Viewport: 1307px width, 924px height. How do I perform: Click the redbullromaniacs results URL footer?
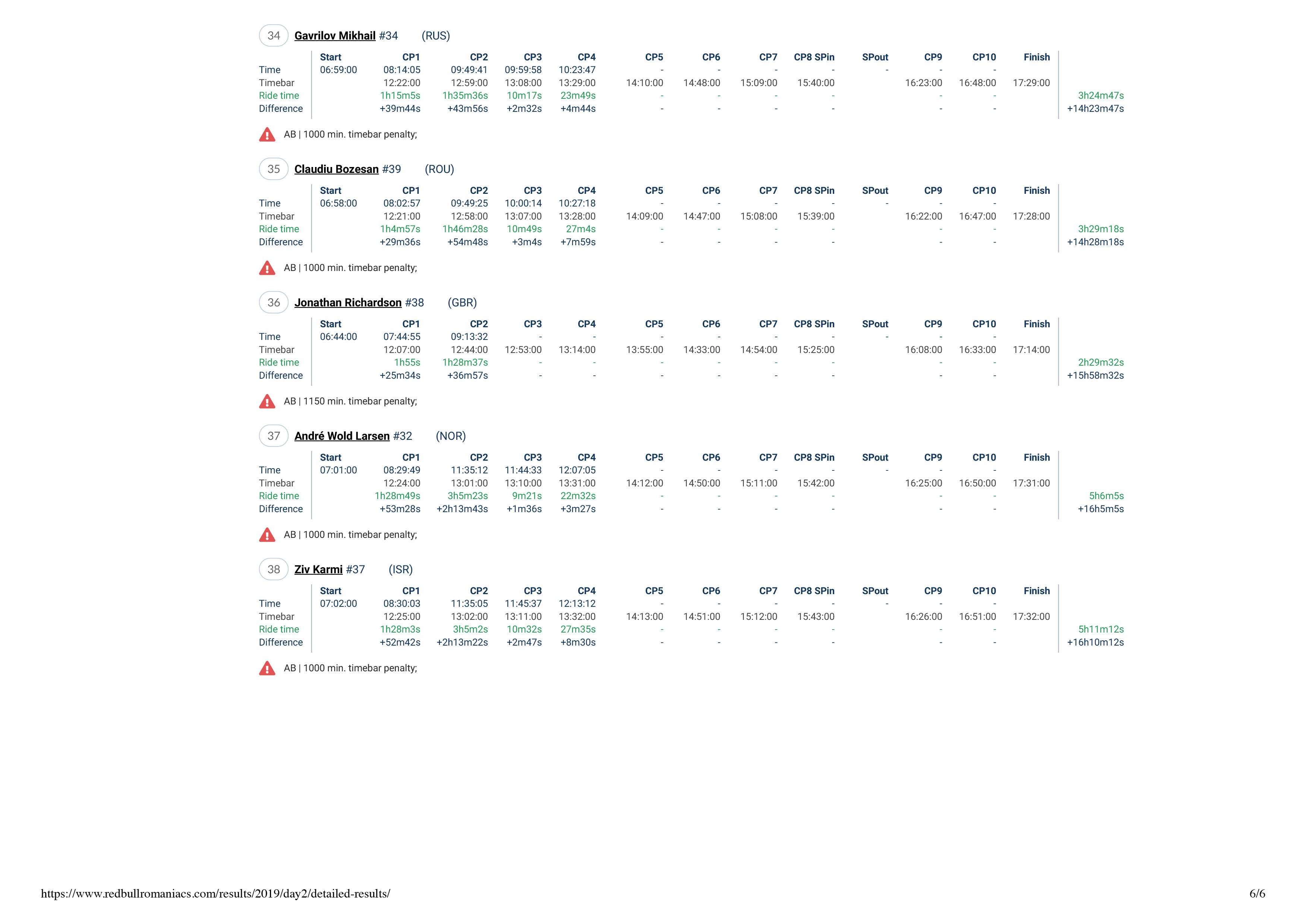[215, 894]
